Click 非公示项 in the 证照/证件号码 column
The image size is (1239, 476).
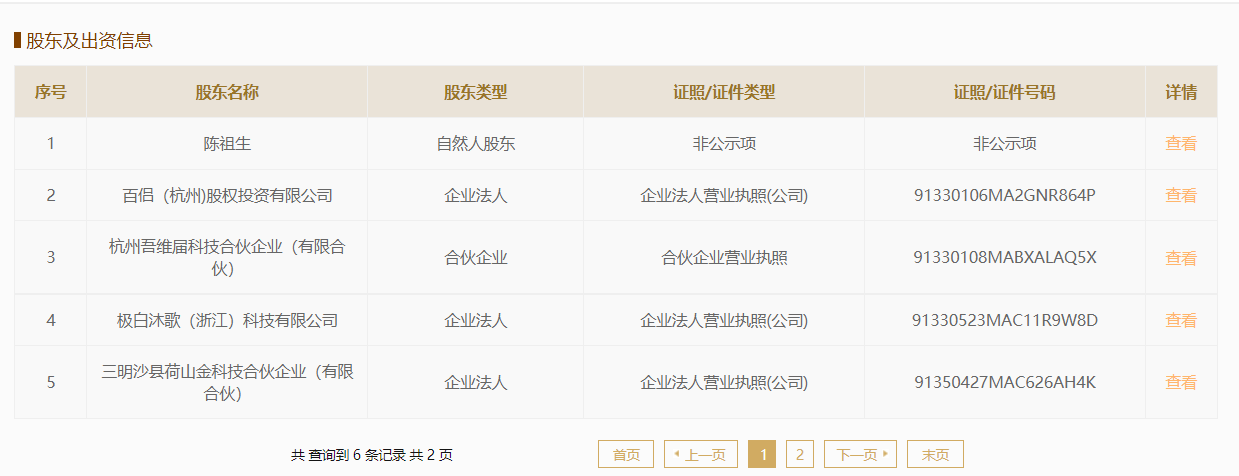[x=1005, y=143]
